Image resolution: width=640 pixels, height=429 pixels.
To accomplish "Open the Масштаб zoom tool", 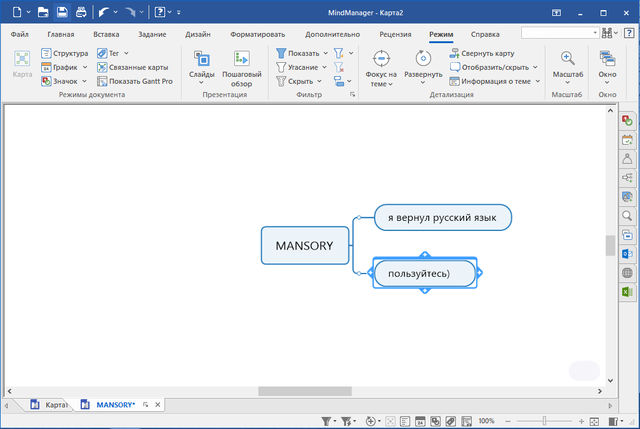I will (567, 67).
